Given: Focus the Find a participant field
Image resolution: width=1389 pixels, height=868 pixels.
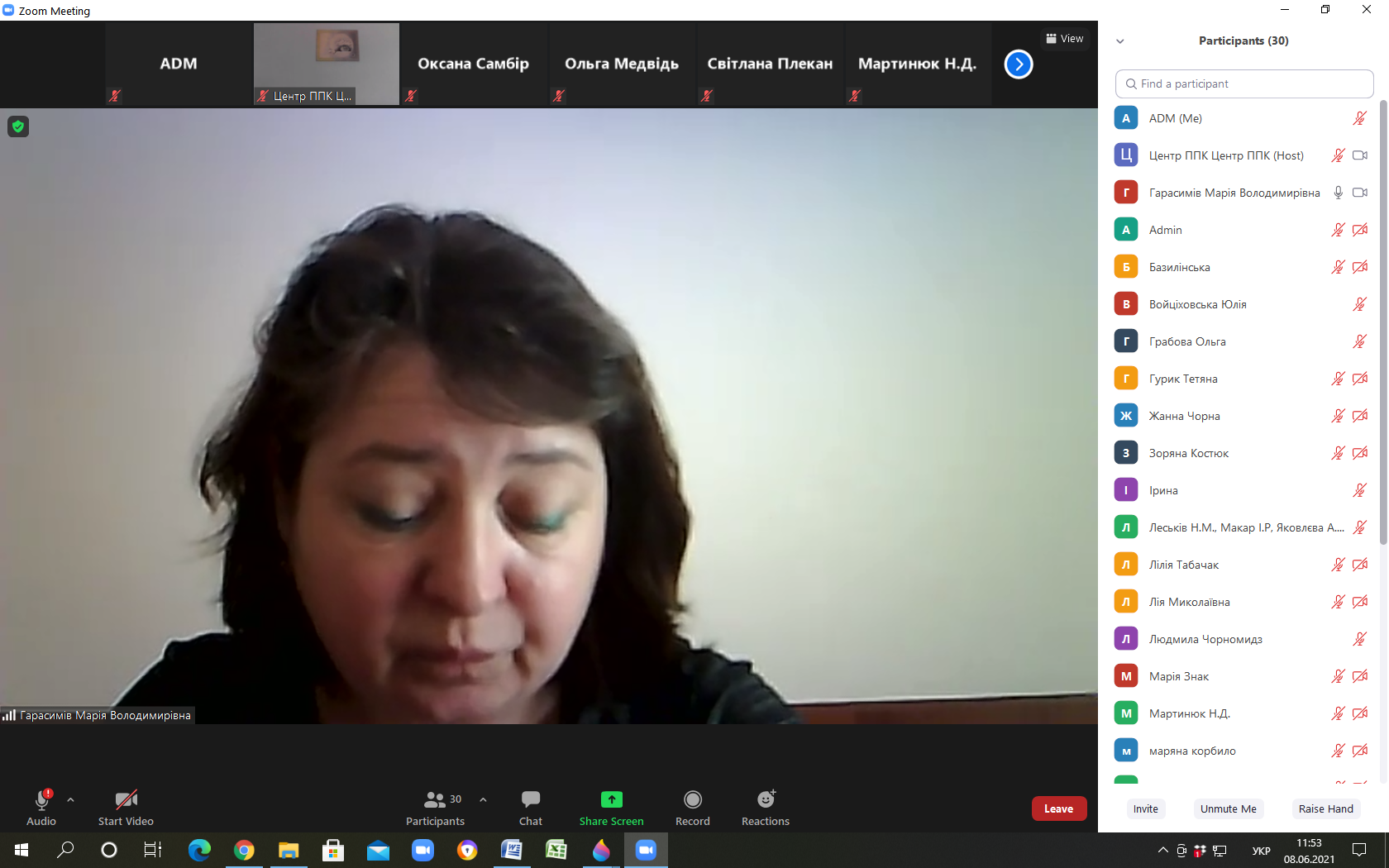Looking at the screenshot, I should tap(1244, 83).
